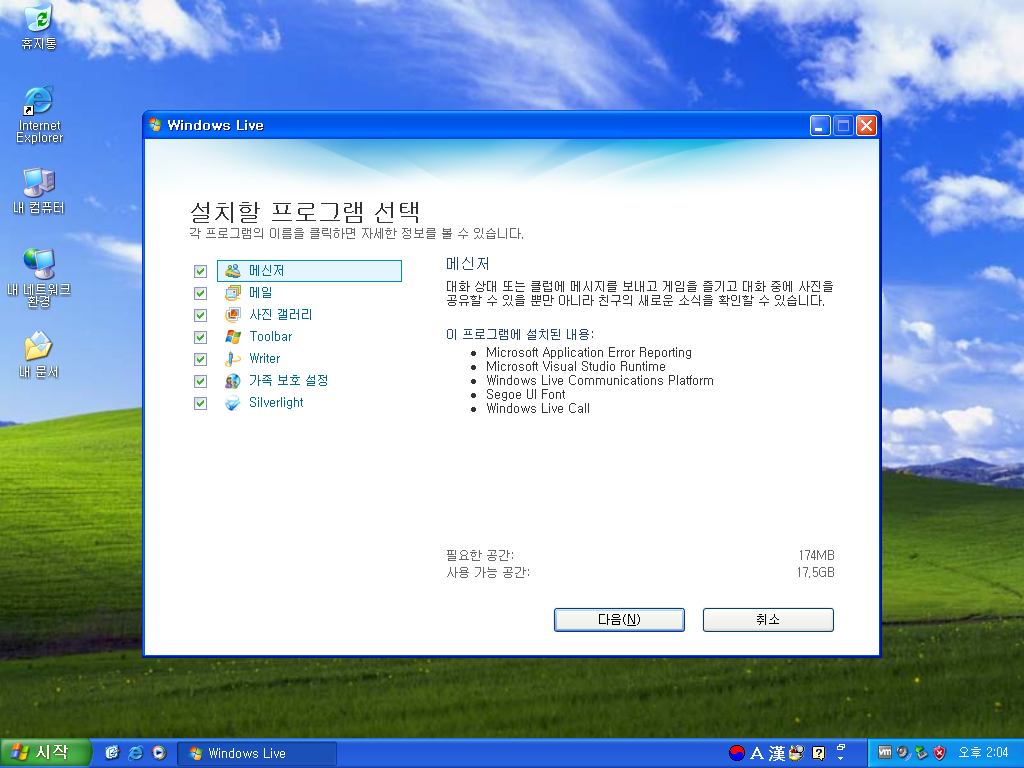
Task: Toggle the 사진 갤러리 checkbox
Action: click(x=200, y=315)
